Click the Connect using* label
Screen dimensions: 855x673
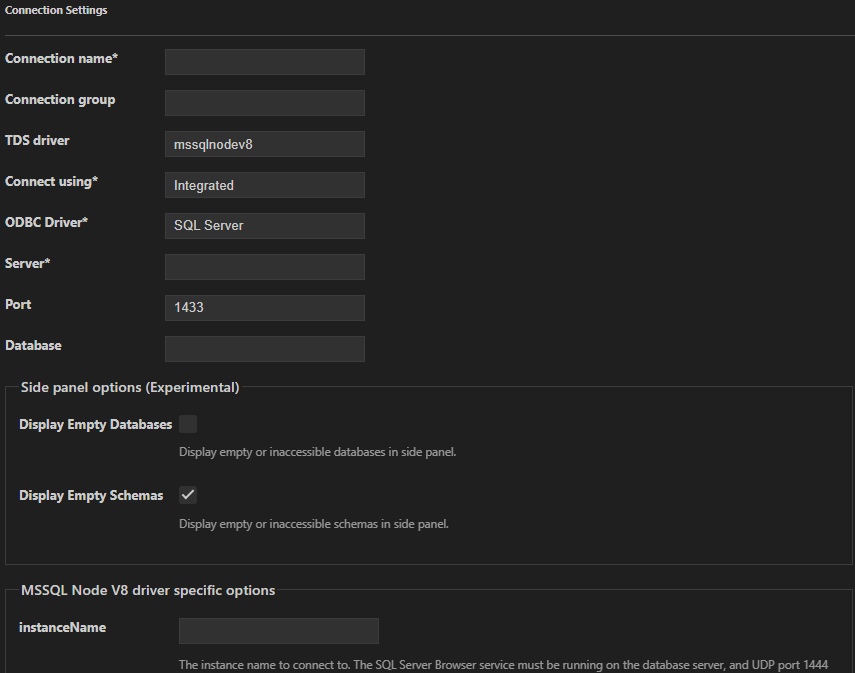coord(51,182)
